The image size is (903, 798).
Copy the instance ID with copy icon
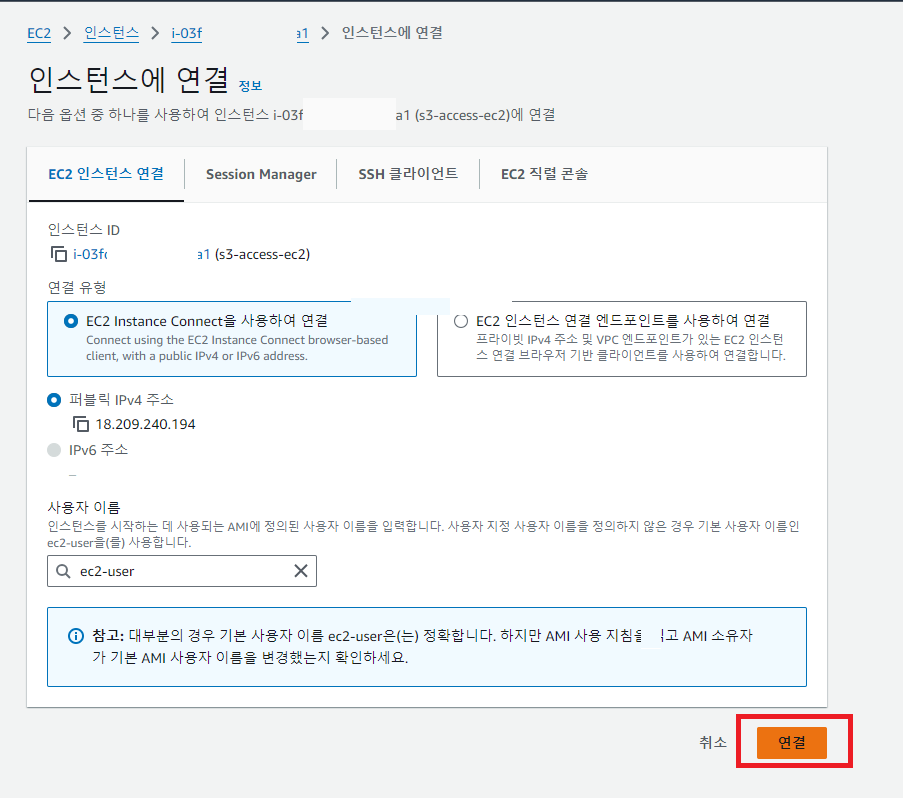pyautogui.click(x=59, y=254)
